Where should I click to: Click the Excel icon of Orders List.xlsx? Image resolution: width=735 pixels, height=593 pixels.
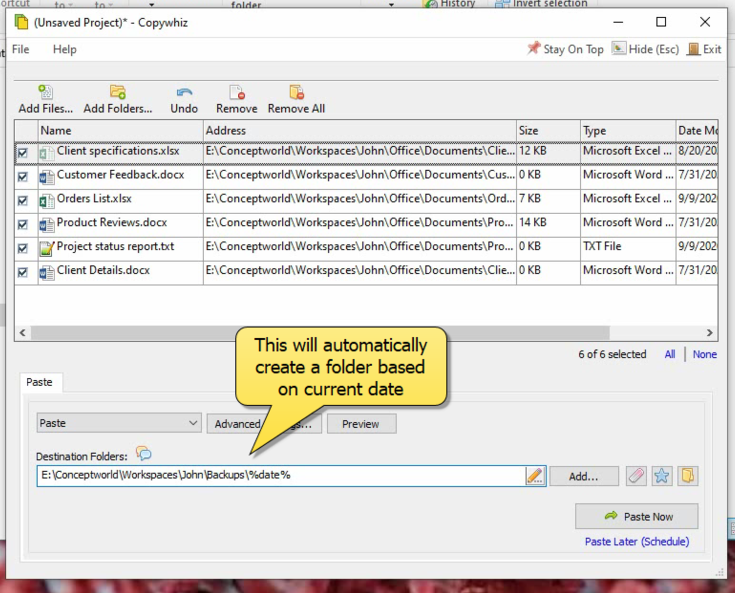coord(46,201)
